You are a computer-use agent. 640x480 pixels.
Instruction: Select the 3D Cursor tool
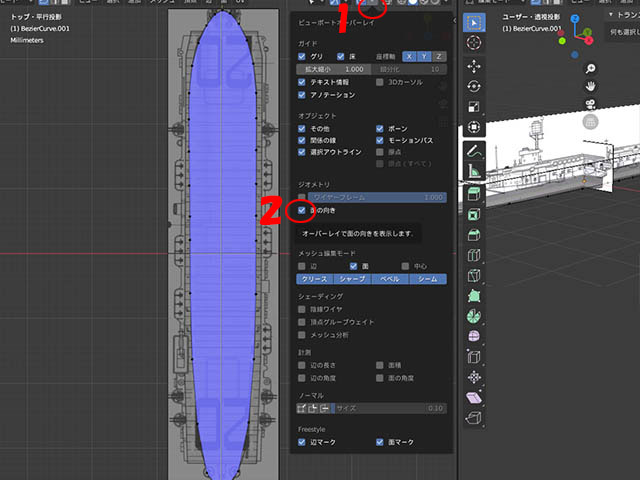[474, 43]
